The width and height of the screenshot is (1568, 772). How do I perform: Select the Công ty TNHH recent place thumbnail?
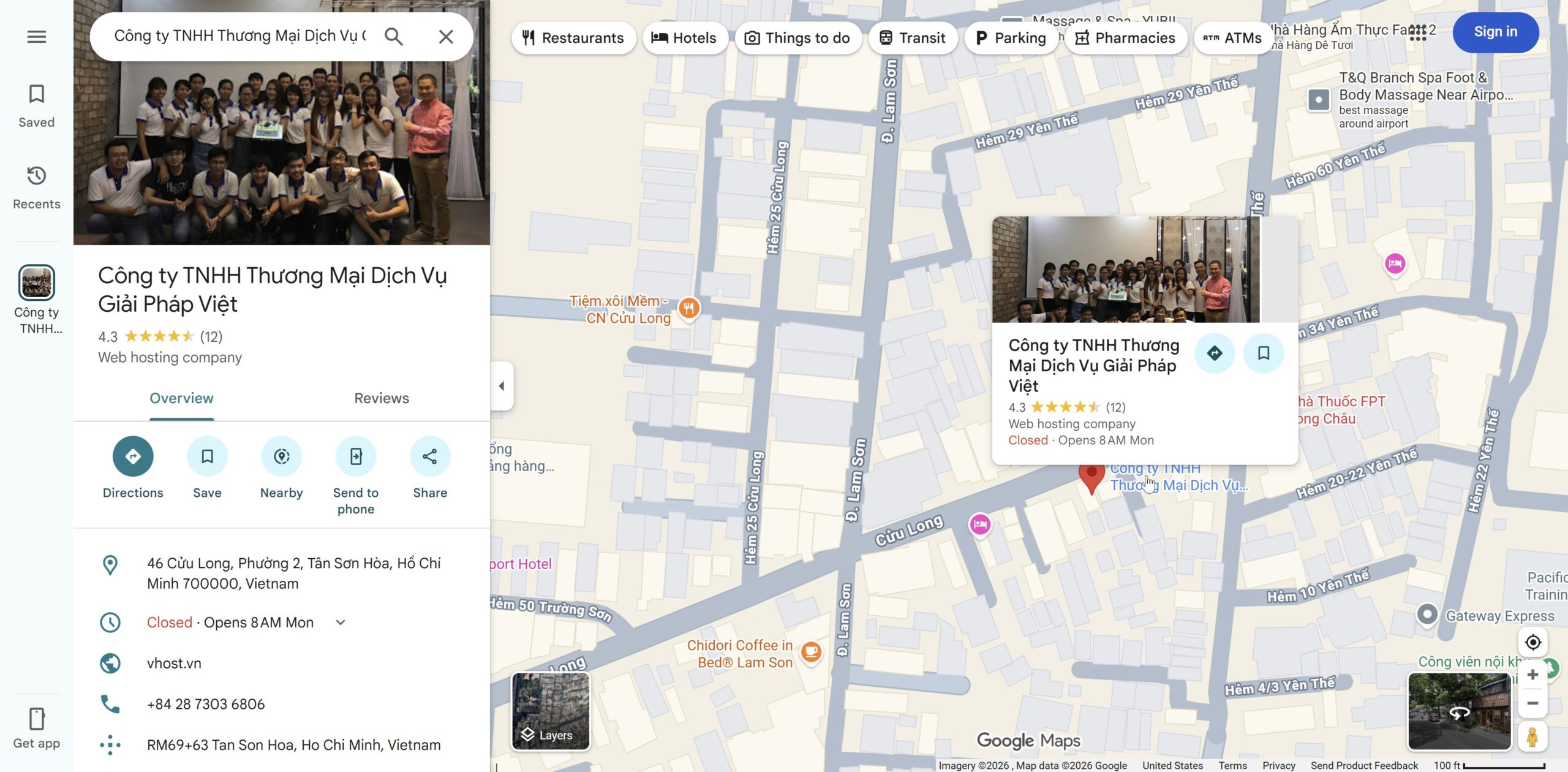click(x=37, y=282)
